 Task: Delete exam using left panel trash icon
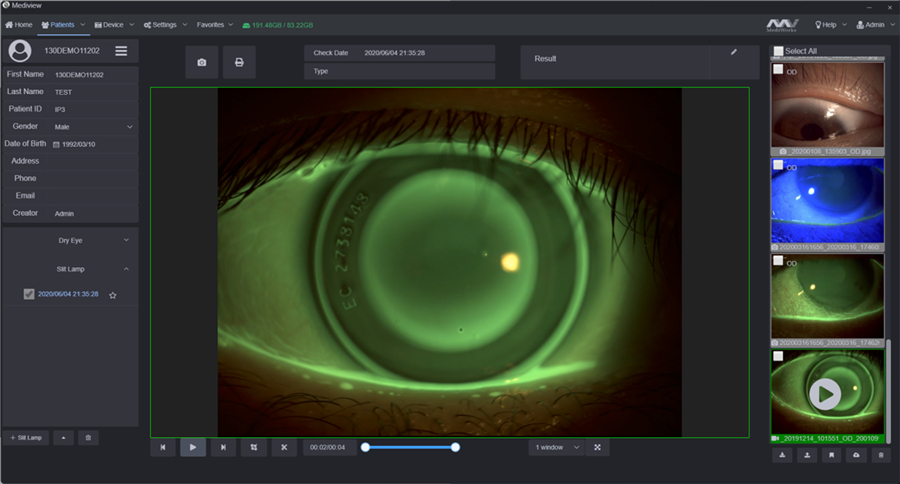(88, 437)
